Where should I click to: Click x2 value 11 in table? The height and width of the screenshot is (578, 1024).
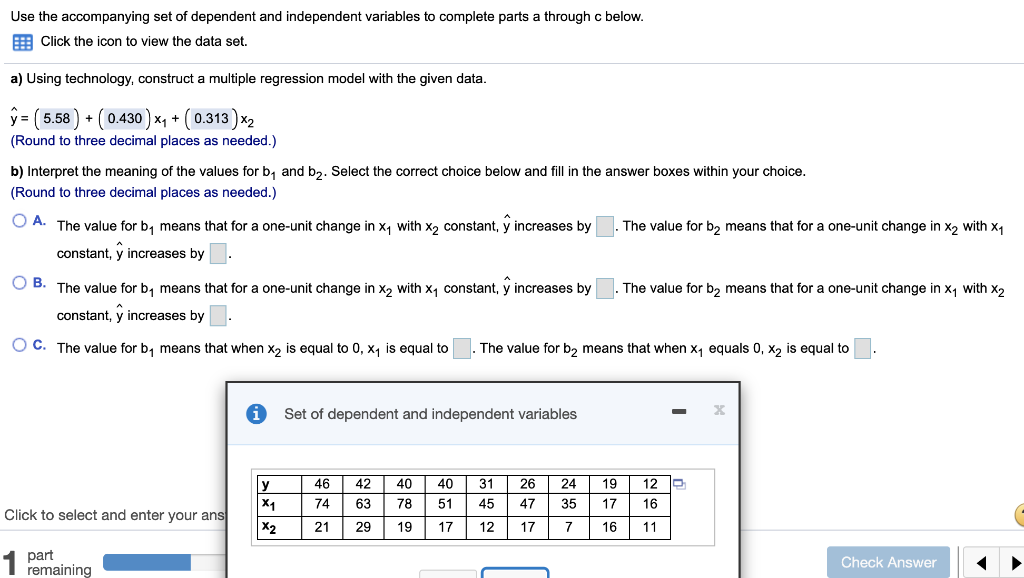(650, 528)
